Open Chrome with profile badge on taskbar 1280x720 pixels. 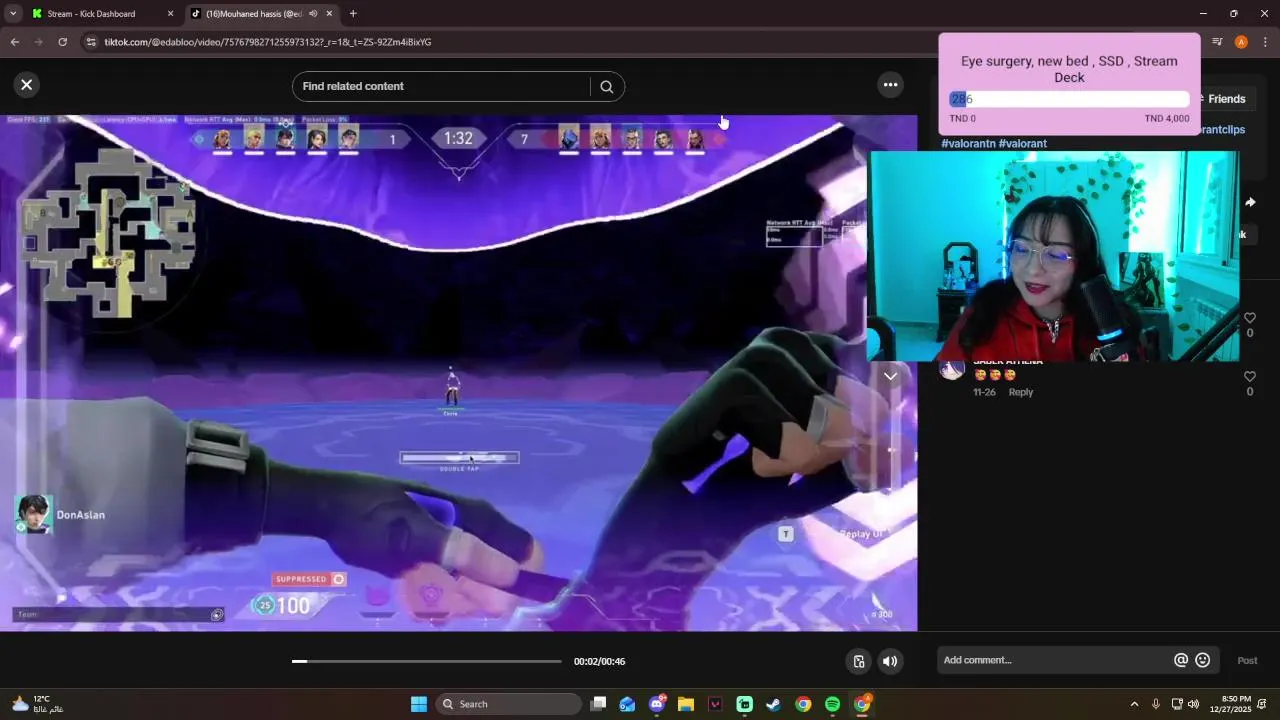(x=862, y=704)
